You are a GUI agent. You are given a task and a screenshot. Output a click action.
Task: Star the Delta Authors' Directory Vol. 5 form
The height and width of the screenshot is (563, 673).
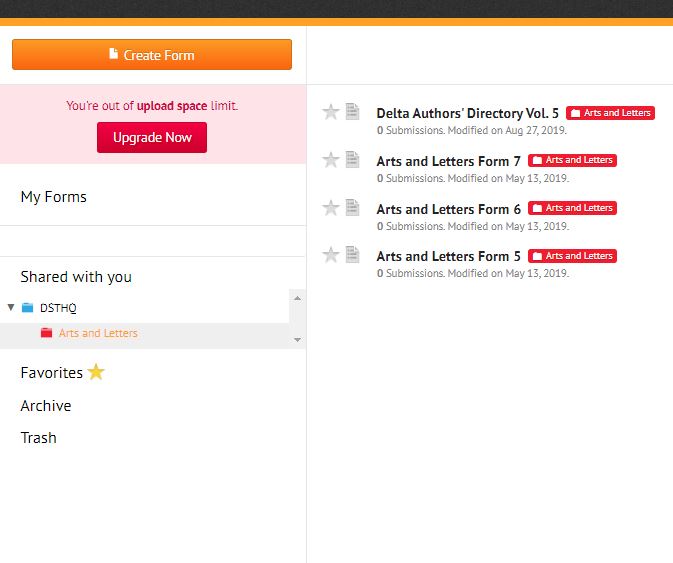[331, 112]
